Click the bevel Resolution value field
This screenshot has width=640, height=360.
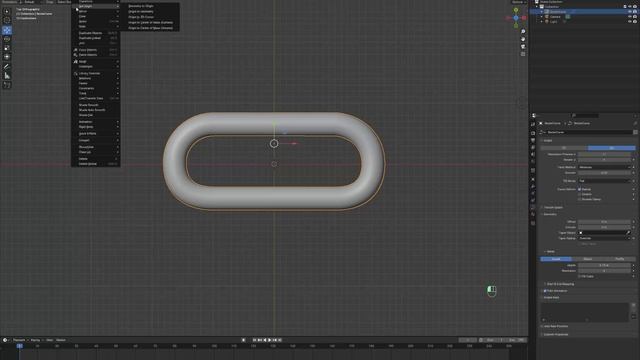point(604,271)
